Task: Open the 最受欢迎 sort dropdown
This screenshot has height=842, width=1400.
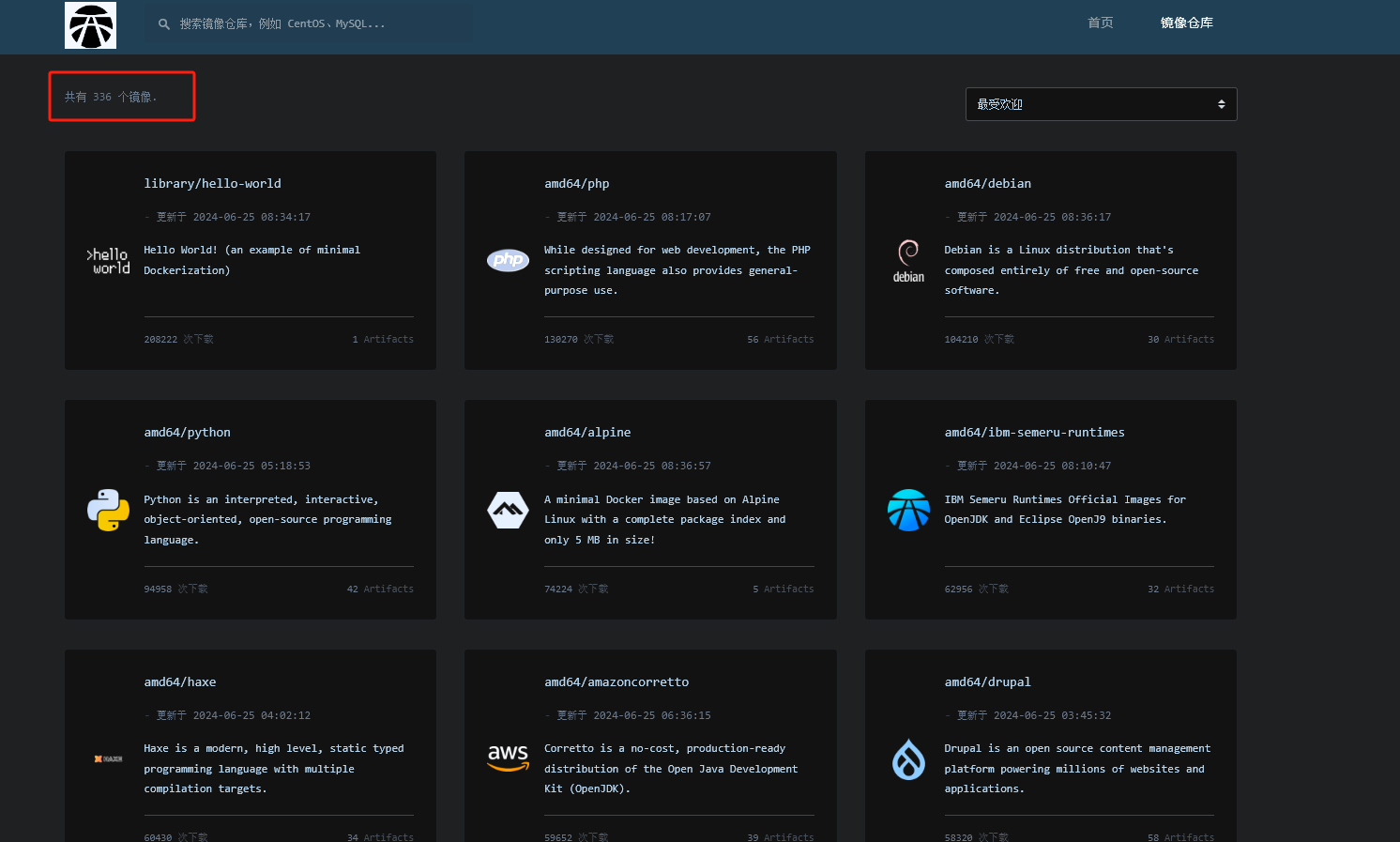Action: 1101,104
